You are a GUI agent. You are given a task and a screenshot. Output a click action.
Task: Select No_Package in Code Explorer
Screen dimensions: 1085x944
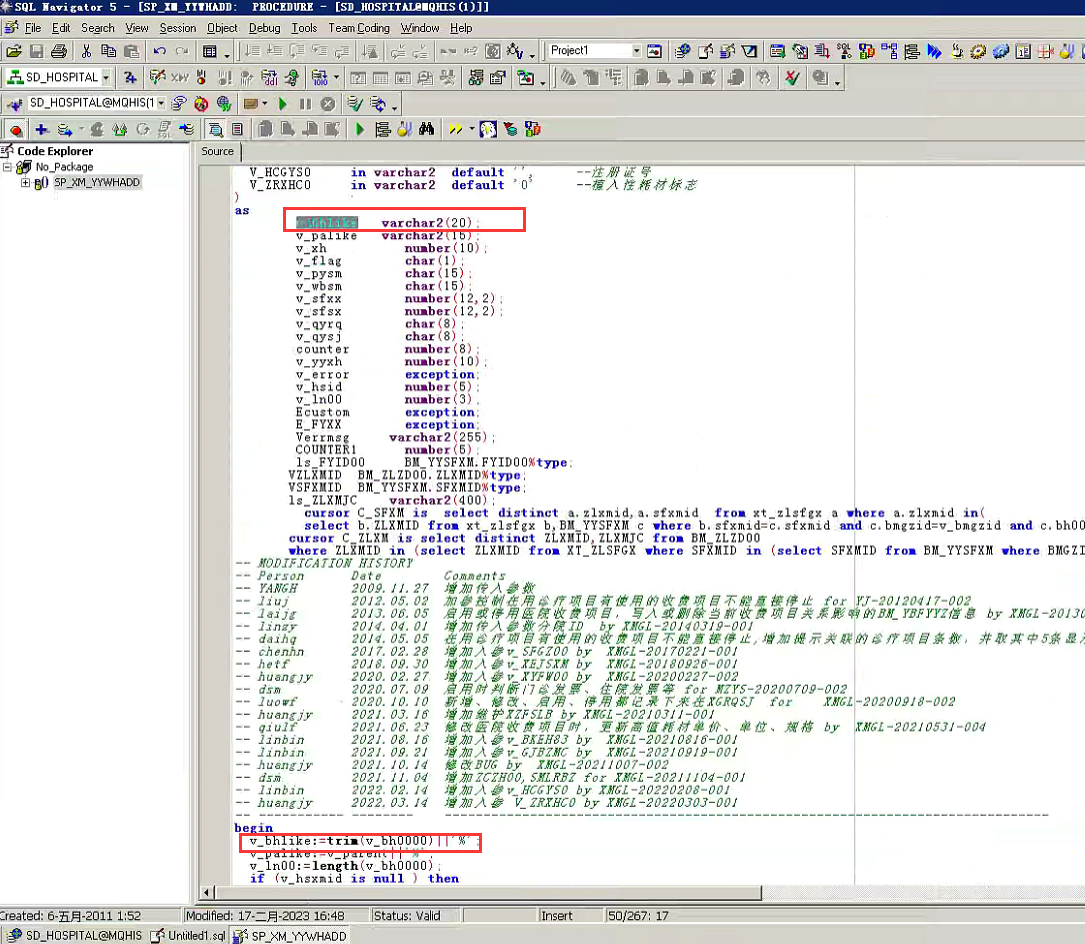point(64,167)
